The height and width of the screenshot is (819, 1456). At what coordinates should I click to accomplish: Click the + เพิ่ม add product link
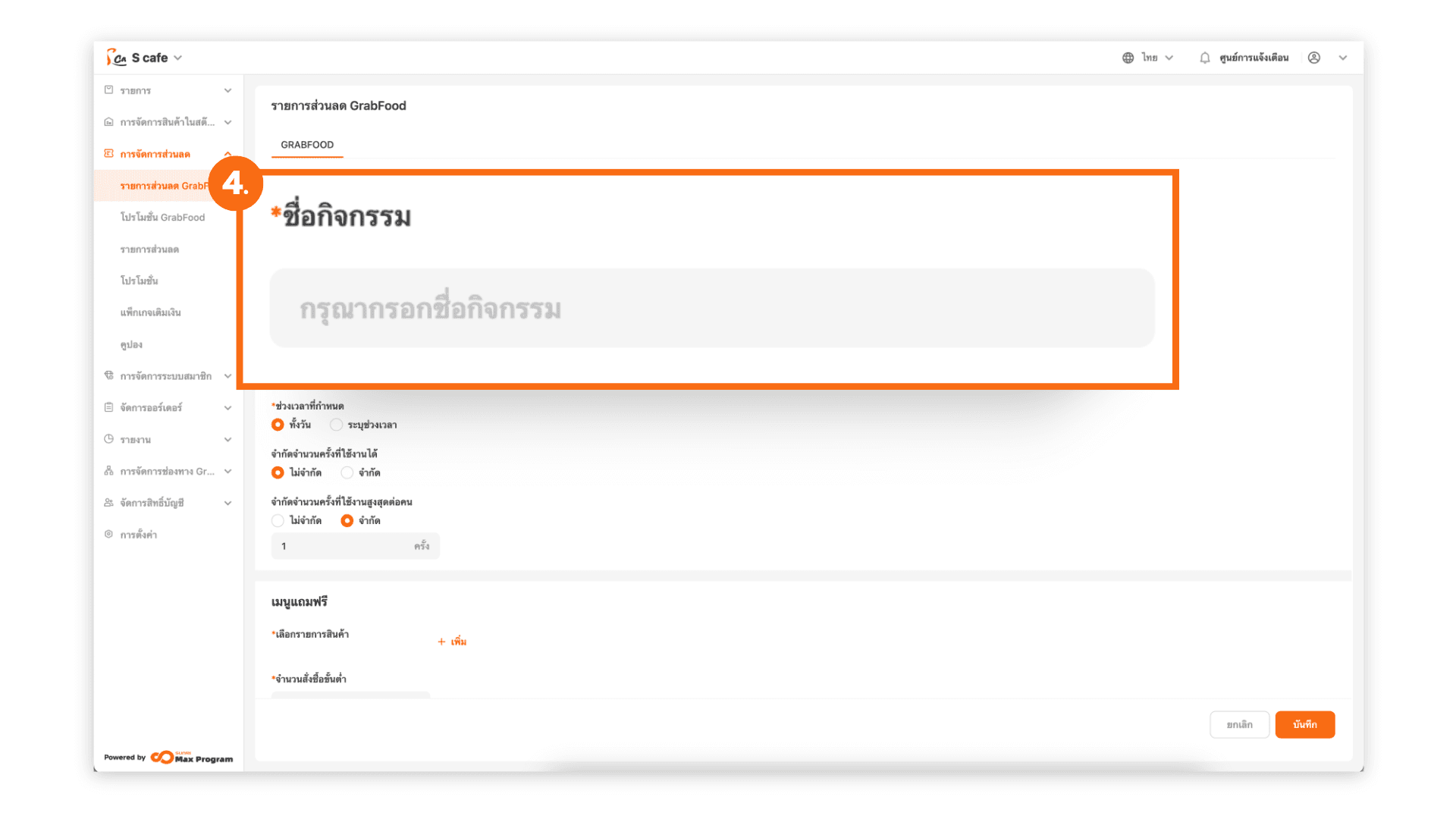click(452, 642)
